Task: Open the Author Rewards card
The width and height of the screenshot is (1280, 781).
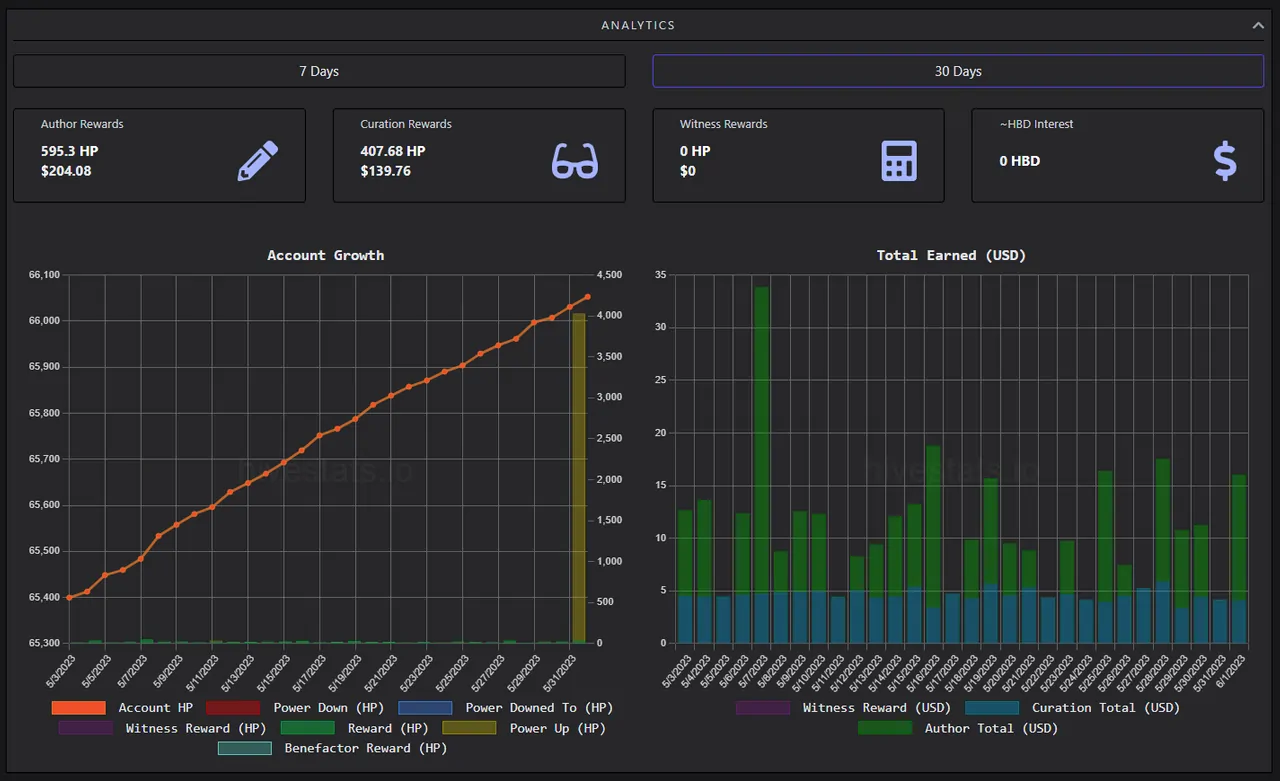Action: (159, 155)
